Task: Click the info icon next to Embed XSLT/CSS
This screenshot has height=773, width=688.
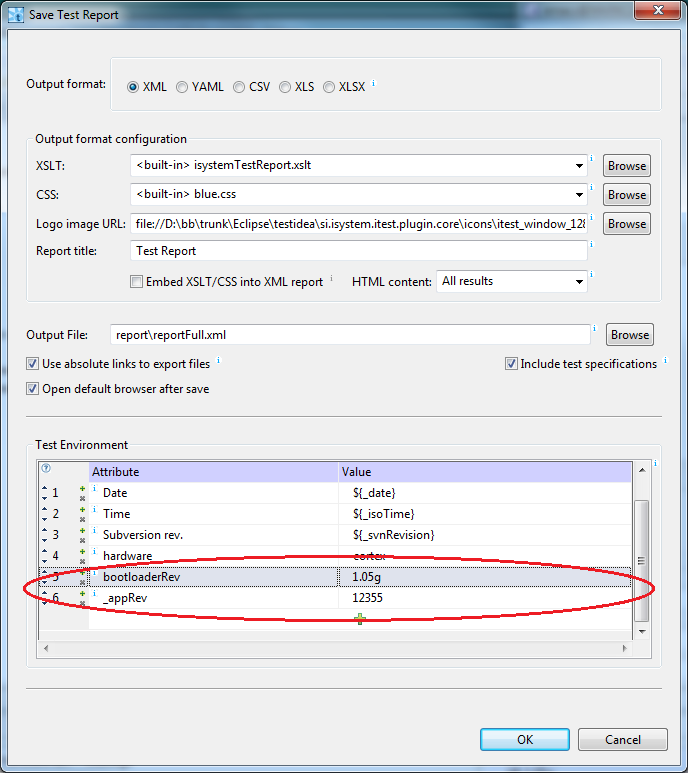Action: [331, 279]
